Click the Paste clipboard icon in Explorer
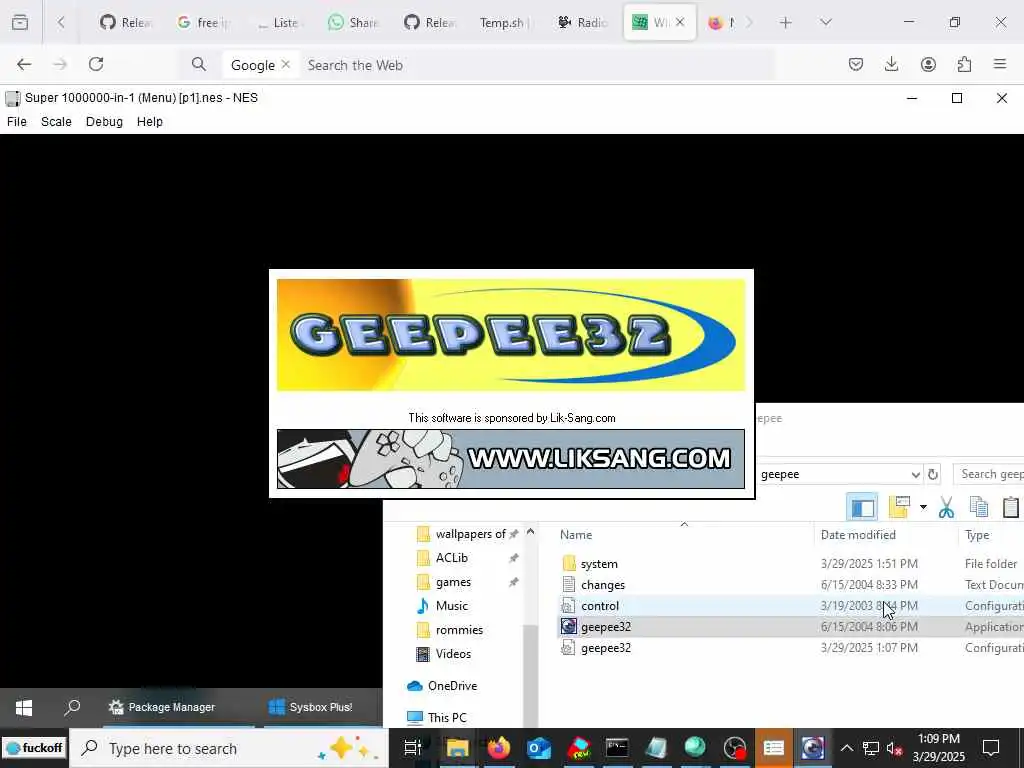The height and width of the screenshot is (768, 1024). [x=1010, y=507]
